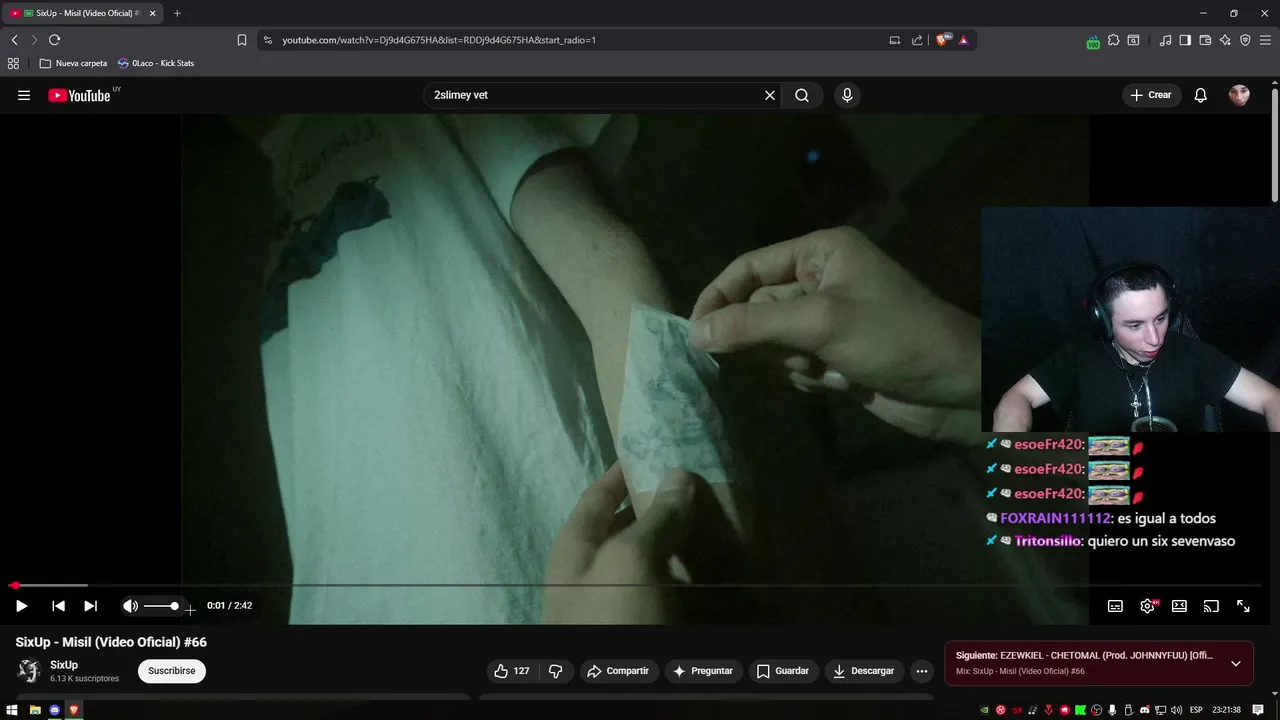Focus the browser address bar URL
The height and width of the screenshot is (720, 1280).
[x=439, y=40]
